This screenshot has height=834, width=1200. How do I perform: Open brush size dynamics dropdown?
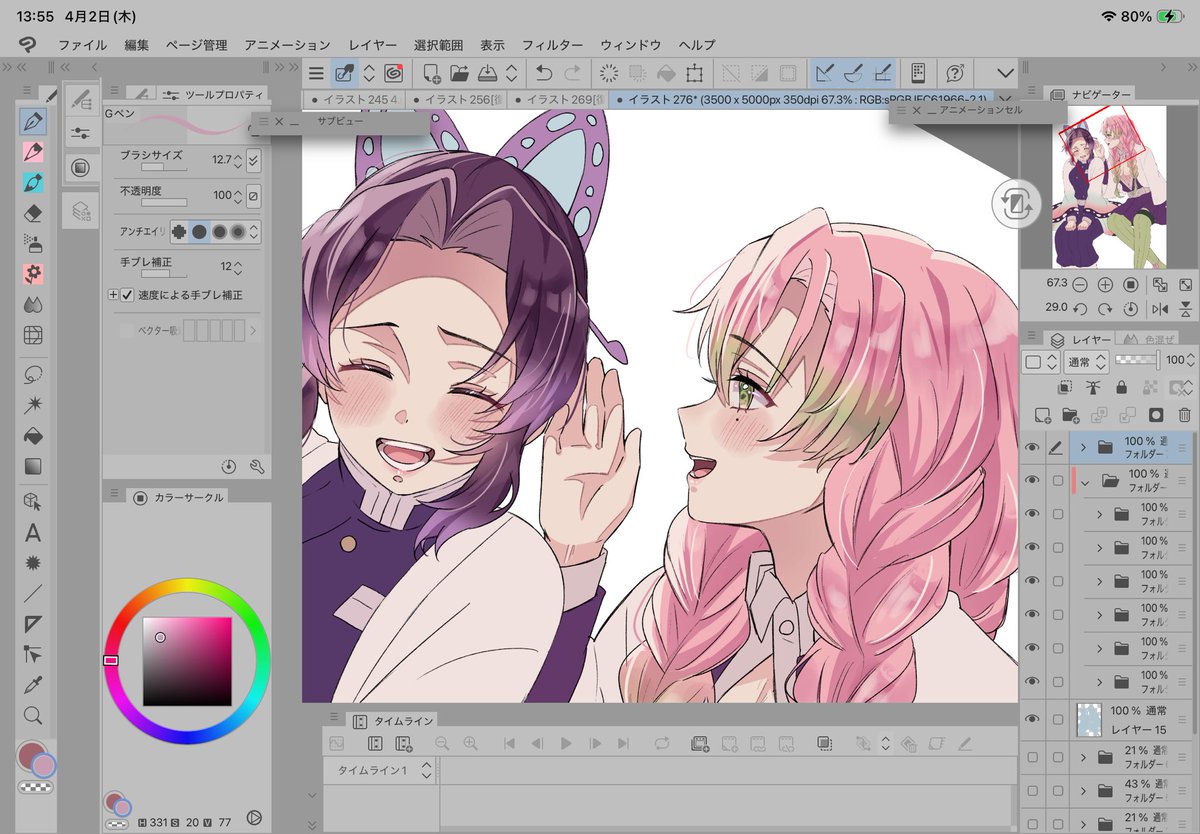[x=253, y=159]
